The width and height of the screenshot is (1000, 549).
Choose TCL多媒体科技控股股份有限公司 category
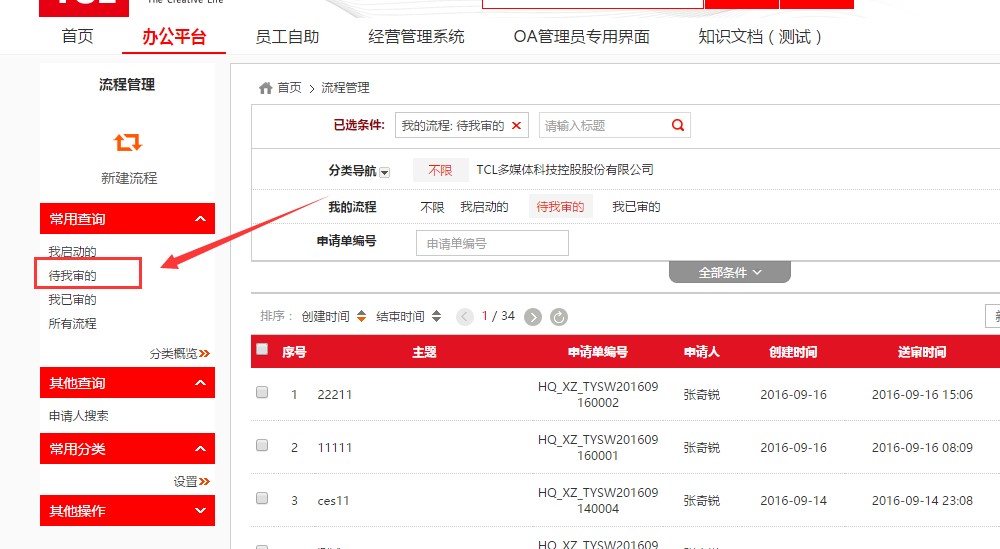[x=565, y=170]
